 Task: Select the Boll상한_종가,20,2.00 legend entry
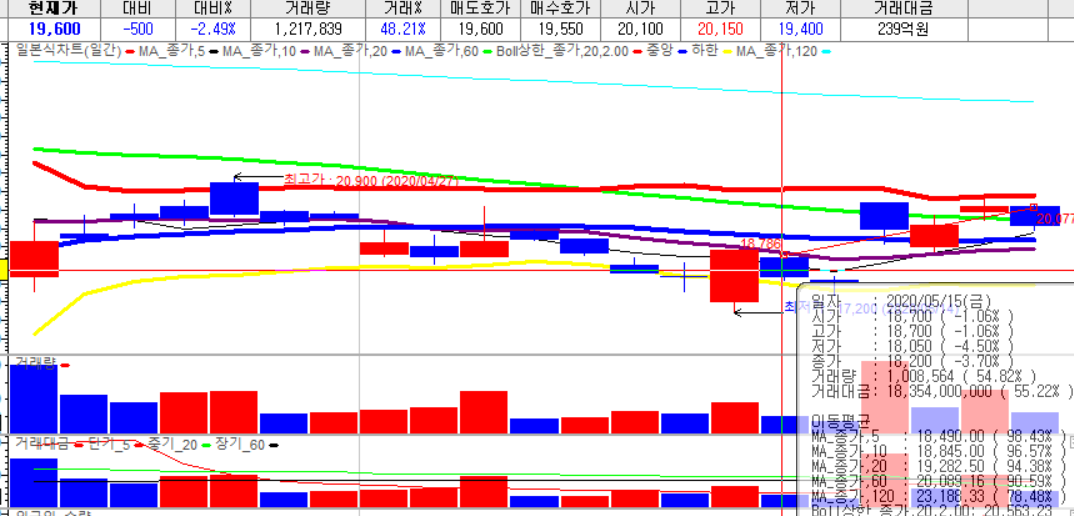coord(562,51)
